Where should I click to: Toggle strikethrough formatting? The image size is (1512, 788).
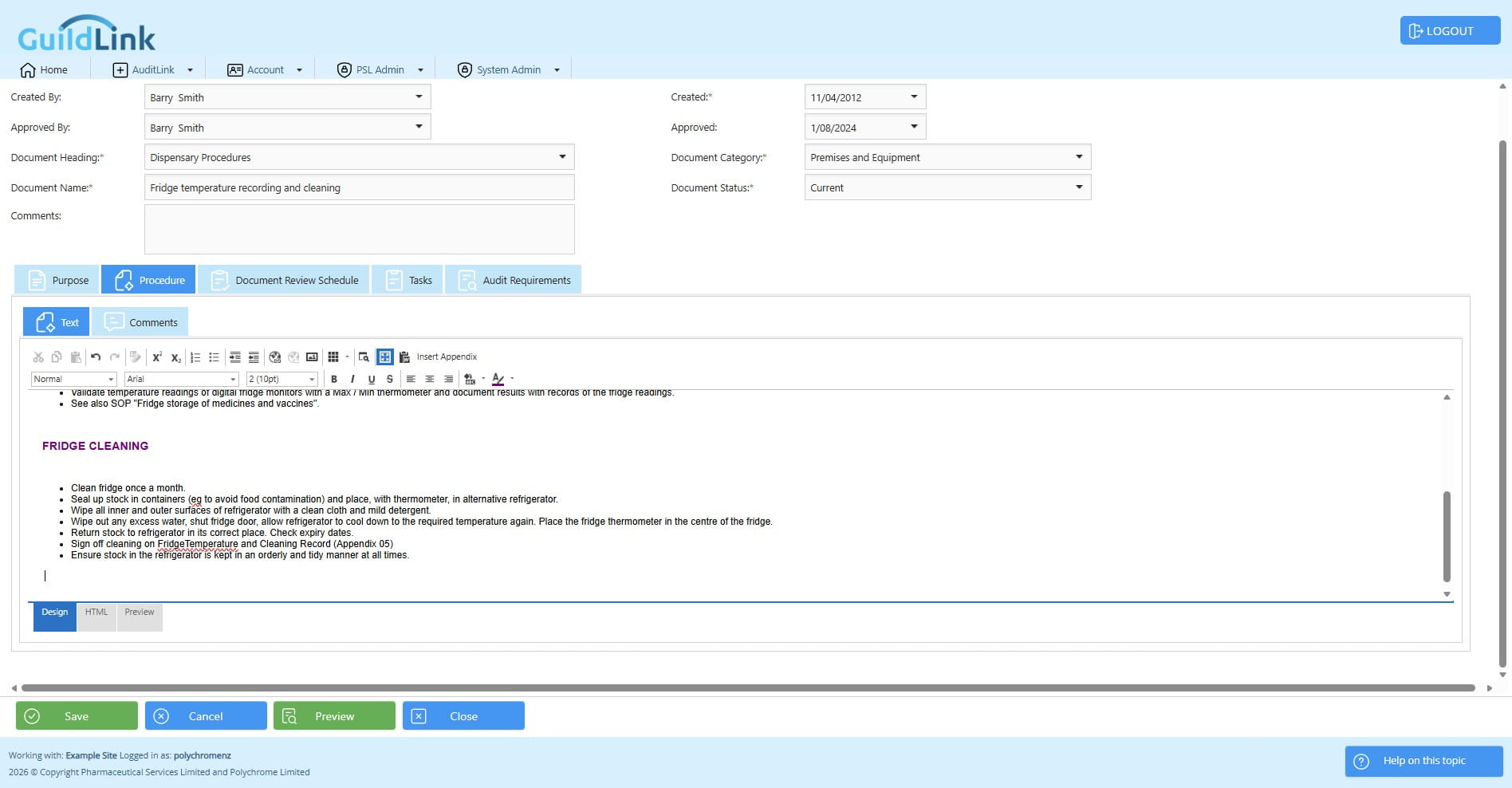(x=390, y=380)
